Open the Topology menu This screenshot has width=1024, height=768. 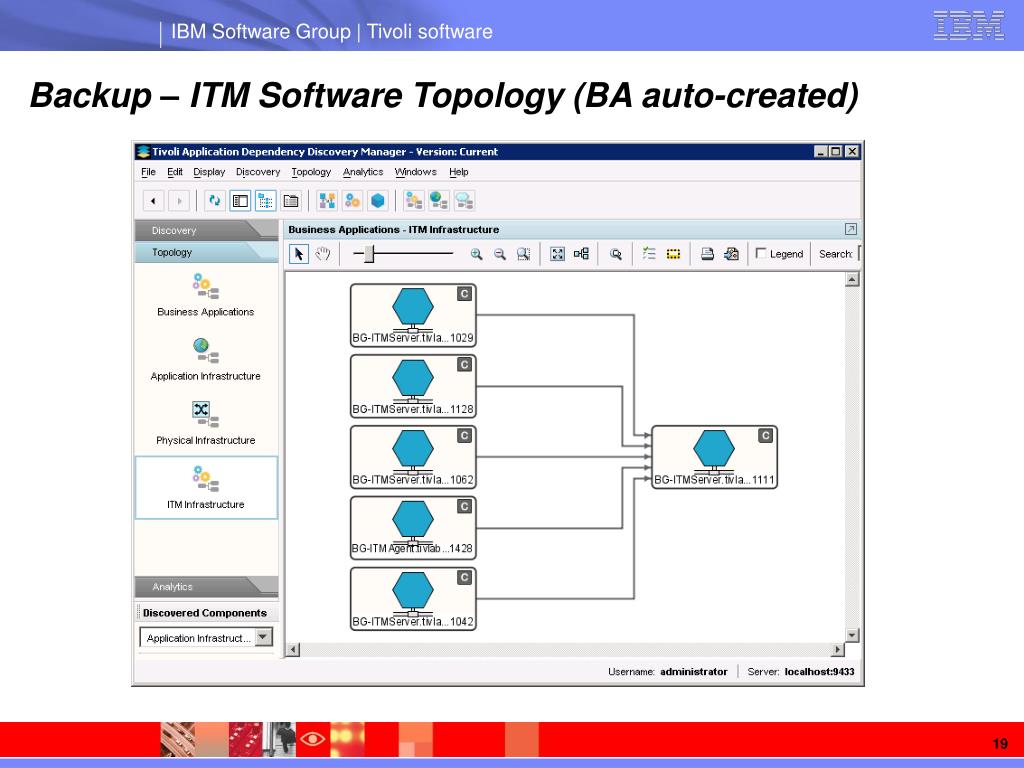(311, 172)
